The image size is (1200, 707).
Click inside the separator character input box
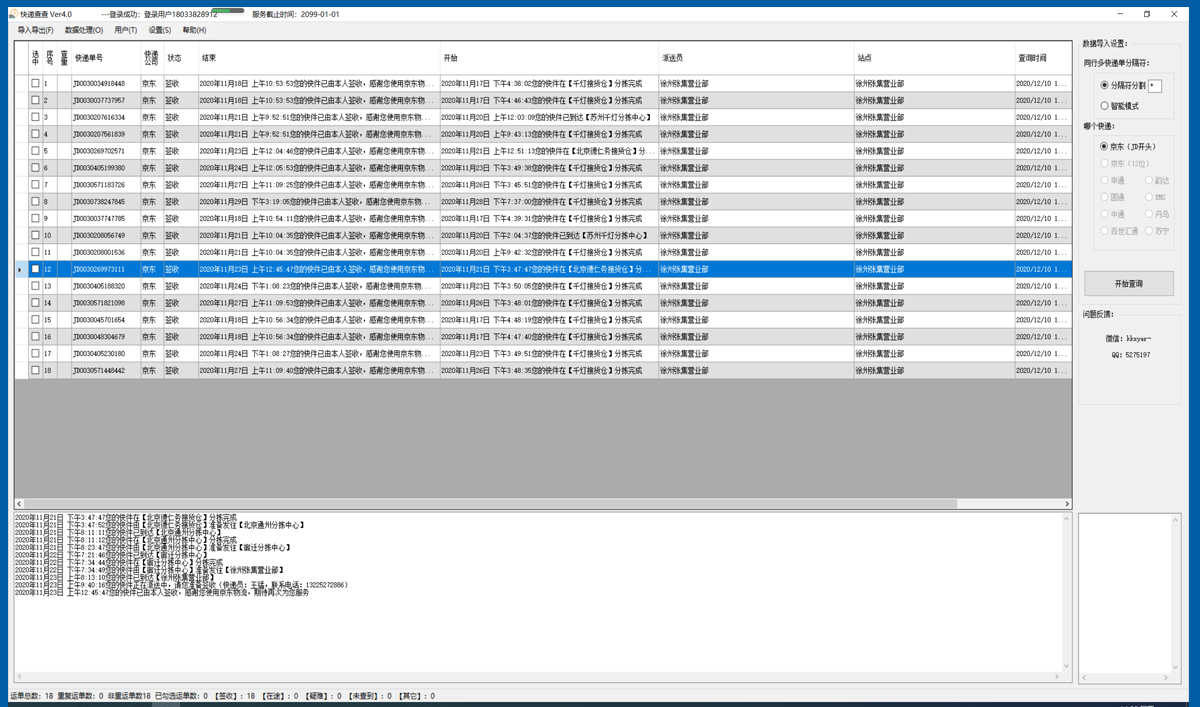click(1155, 86)
